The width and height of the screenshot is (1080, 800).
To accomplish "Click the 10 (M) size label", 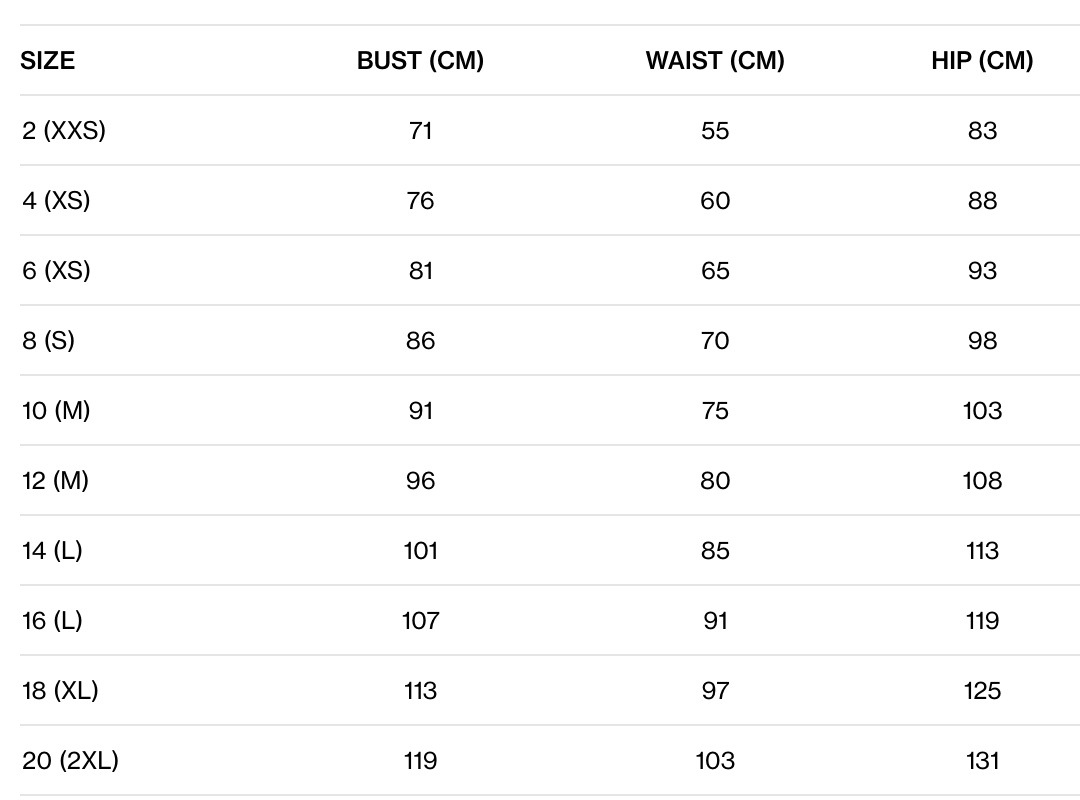I will click(x=56, y=411).
